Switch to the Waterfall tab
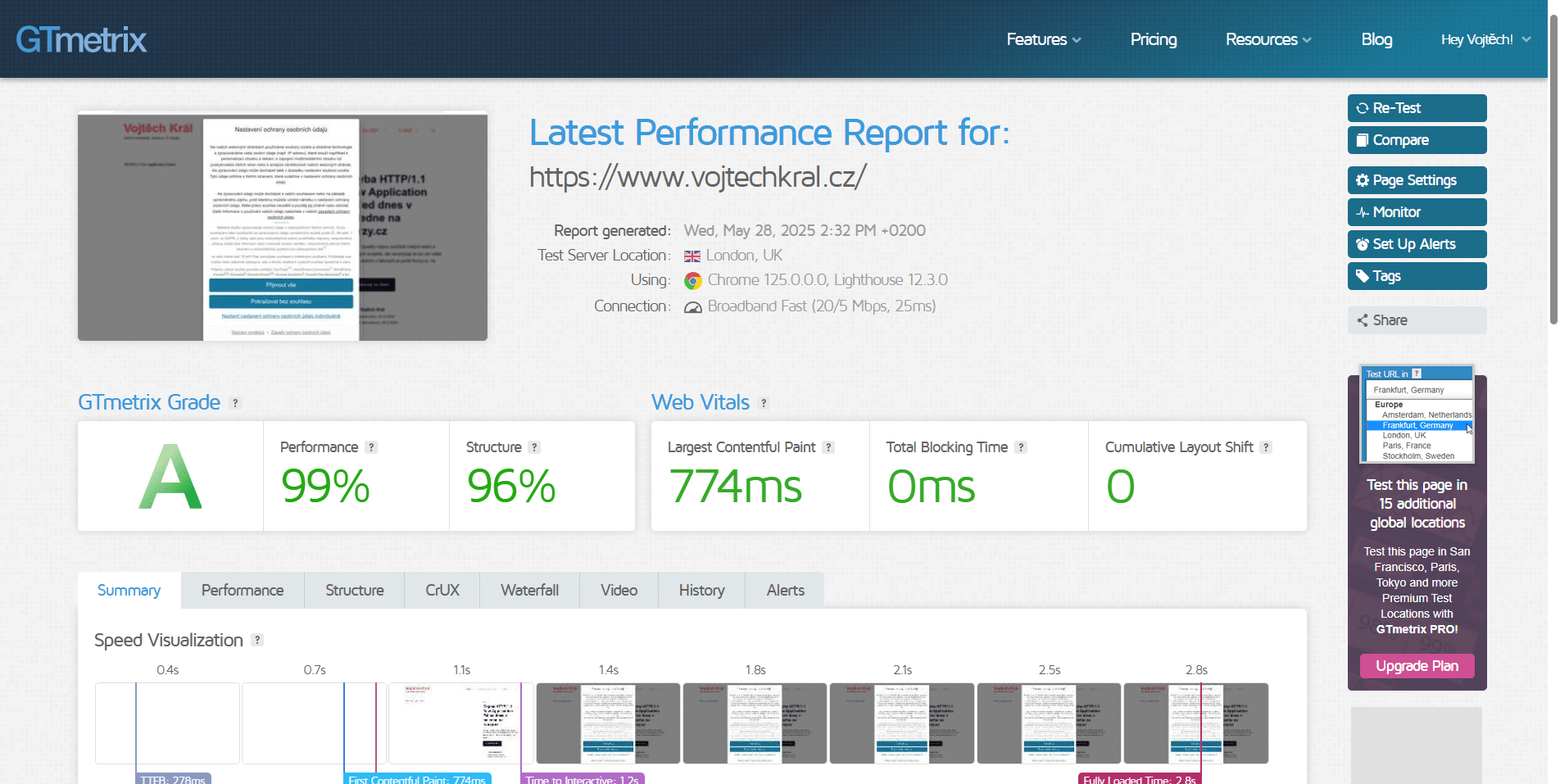Image resolution: width=1560 pixels, height=784 pixels. tap(529, 591)
